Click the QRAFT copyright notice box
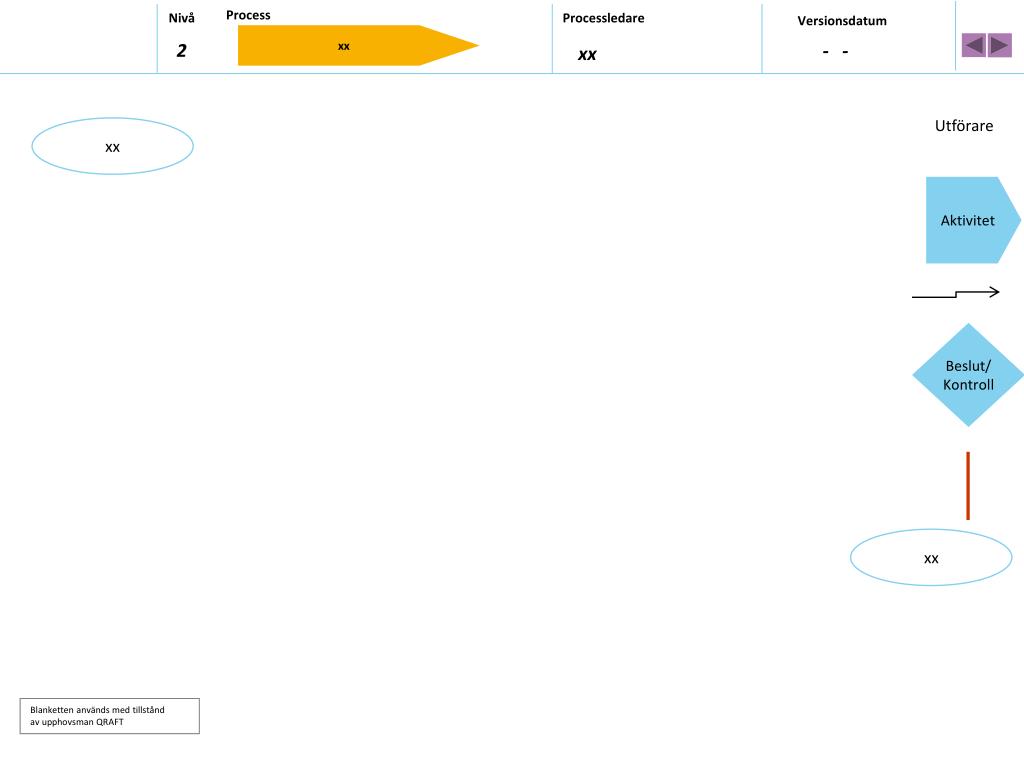Screen dimensions: 1024x768 pyautogui.click(x=110, y=716)
